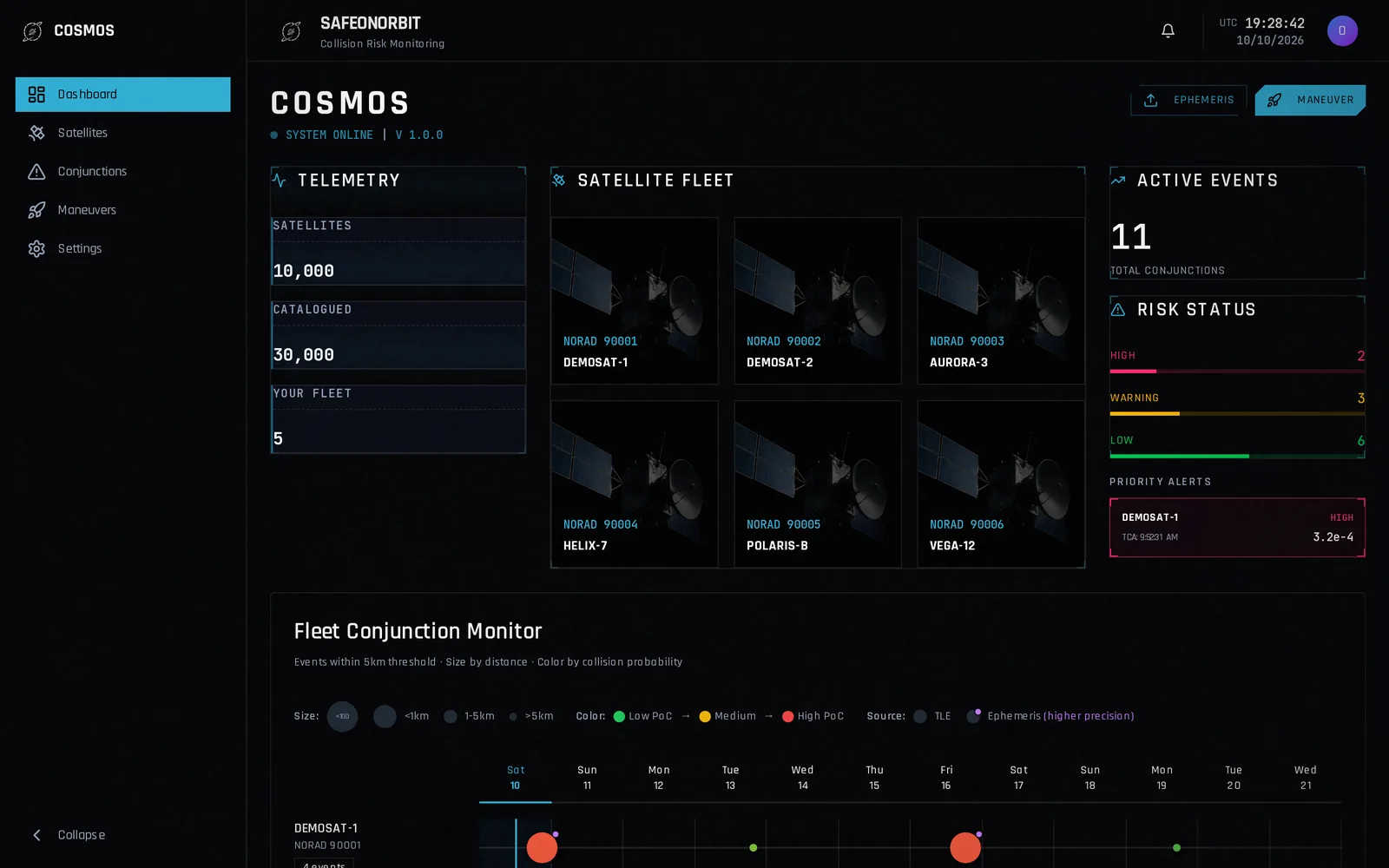The width and height of the screenshot is (1389, 868).
Task: Click the Active Events trend icon
Action: click(1118, 181)
